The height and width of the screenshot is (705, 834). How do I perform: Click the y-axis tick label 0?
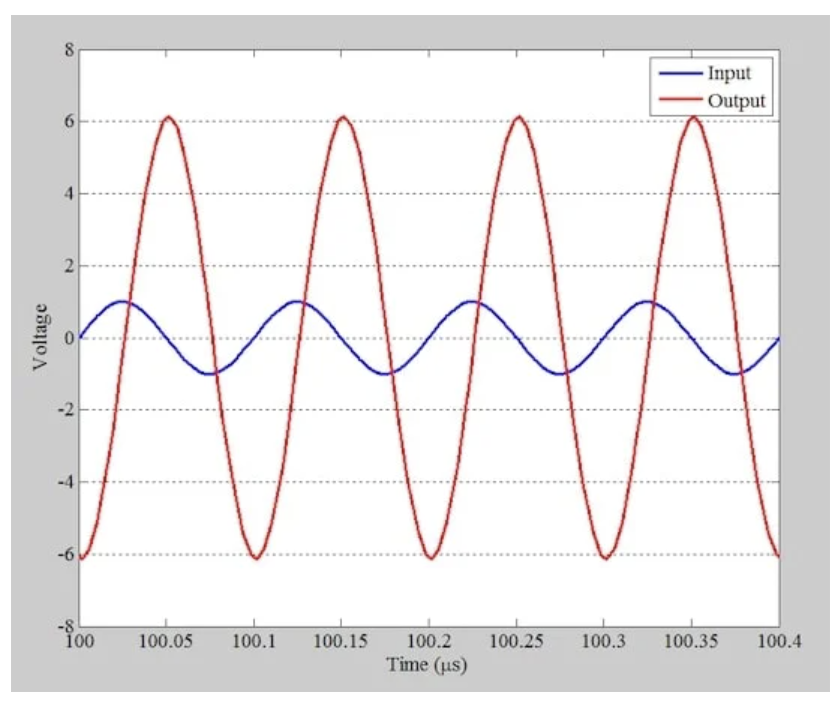click(69, 338)
